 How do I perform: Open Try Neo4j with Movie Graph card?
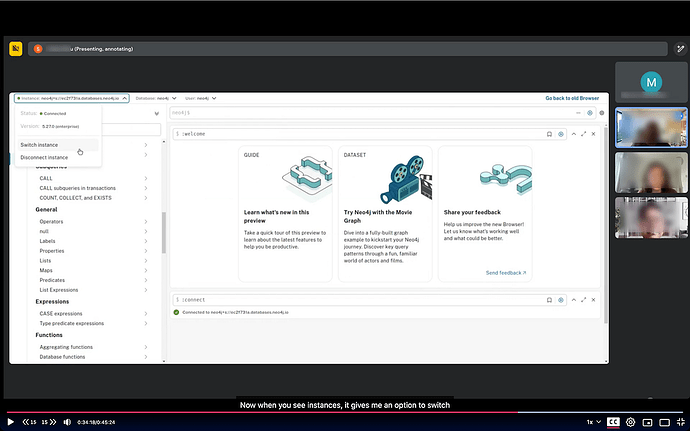(x=385, y=214)
